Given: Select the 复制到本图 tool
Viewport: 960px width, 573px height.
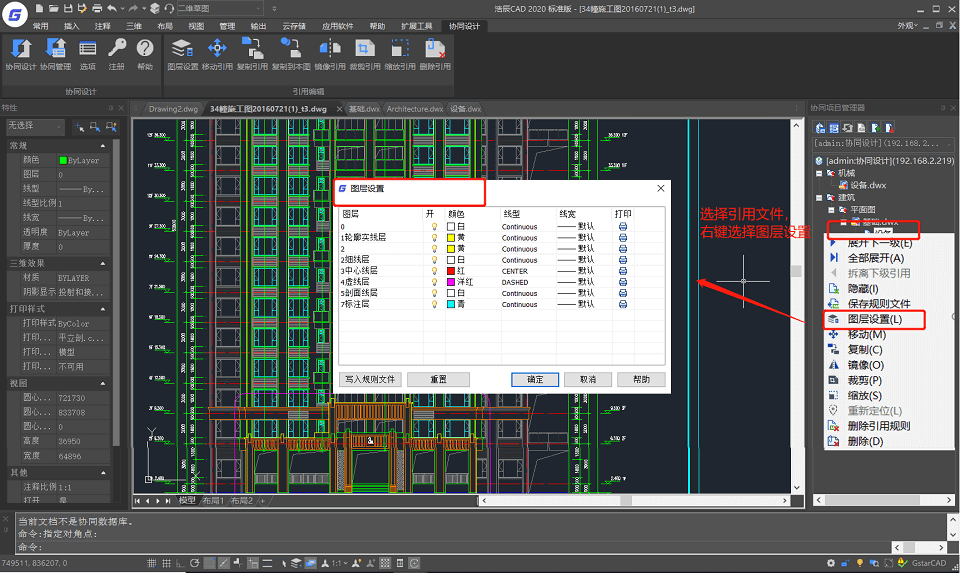Looking at the screenshot, I should point(291,54).
